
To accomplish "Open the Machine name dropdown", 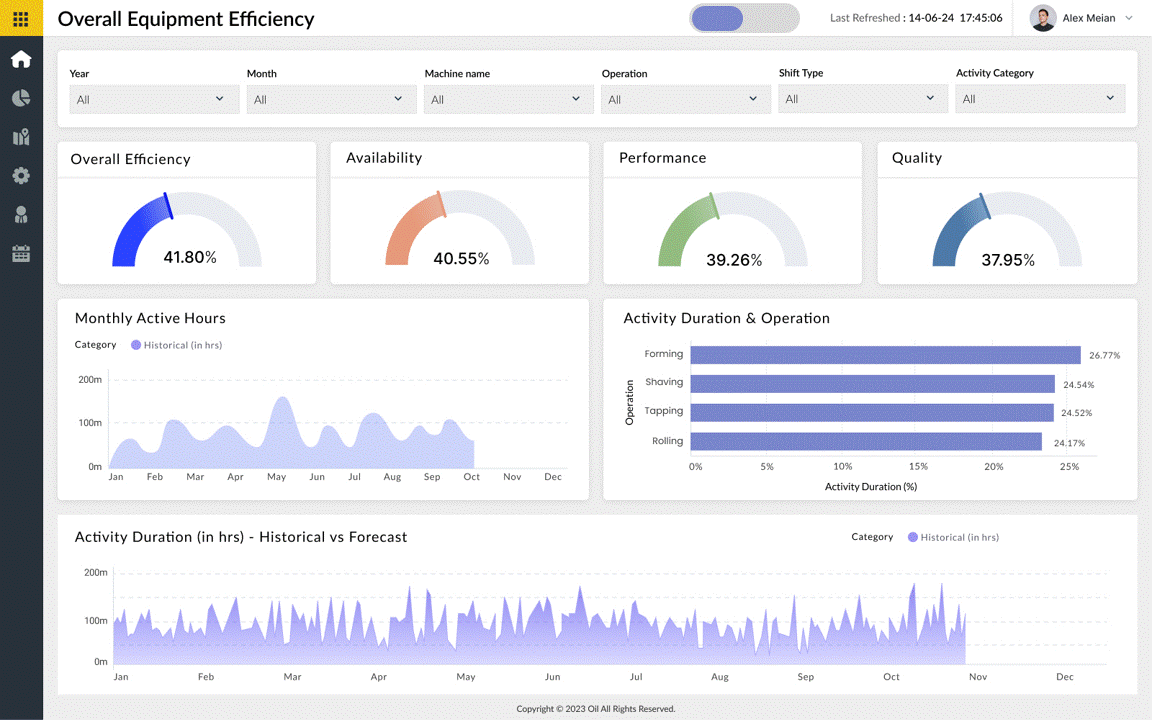I will pyautogui.click(x=508, y=99).
